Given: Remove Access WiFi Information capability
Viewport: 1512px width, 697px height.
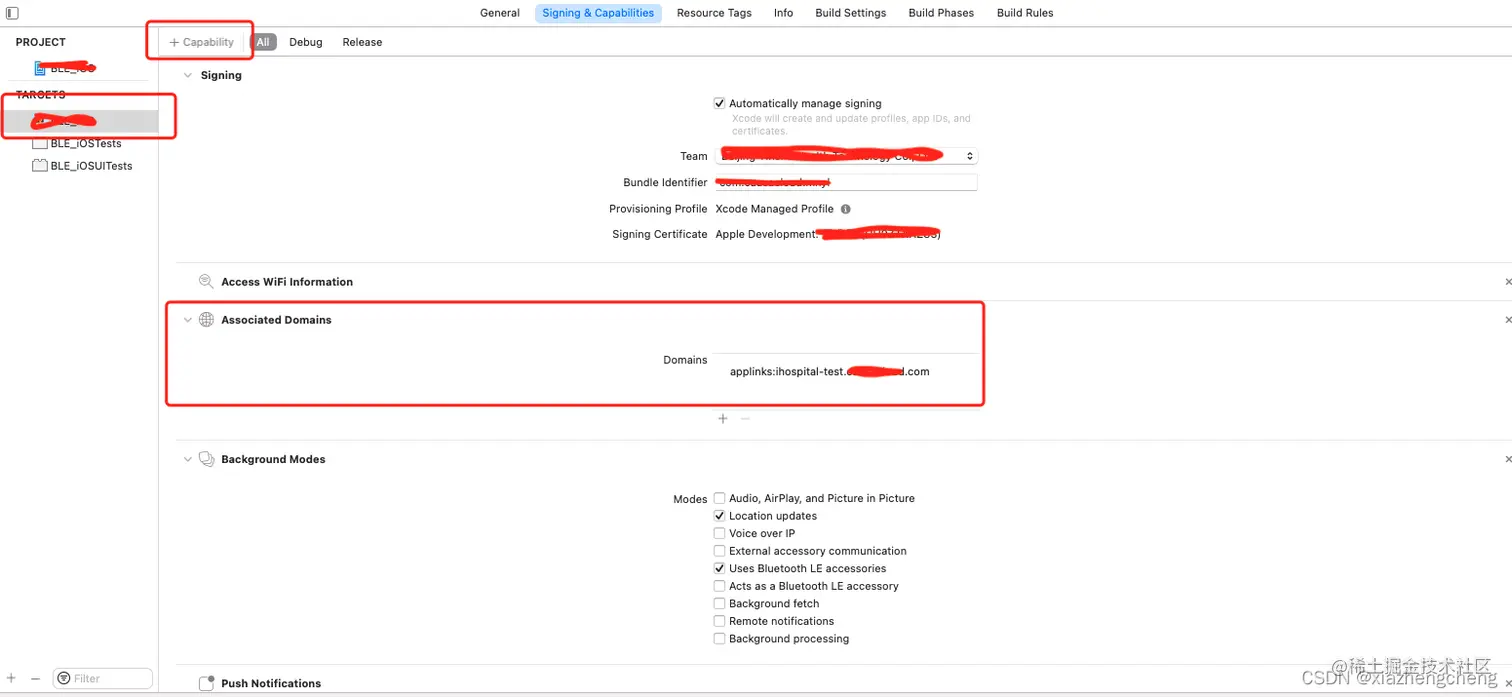Looking at the screenshot, I should tap(1507, 282).
